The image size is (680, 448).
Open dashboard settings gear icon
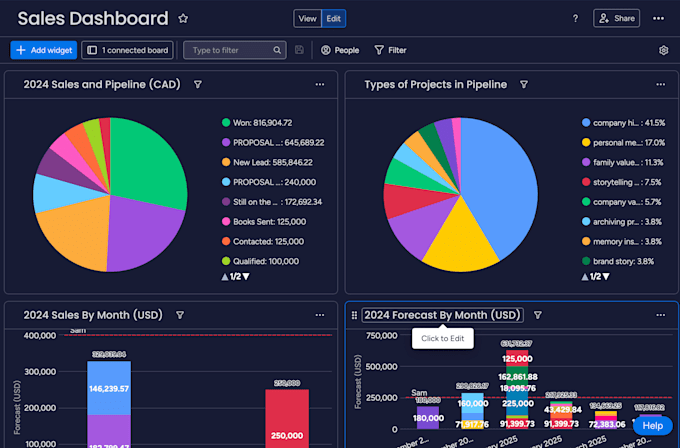coord(664,50)
